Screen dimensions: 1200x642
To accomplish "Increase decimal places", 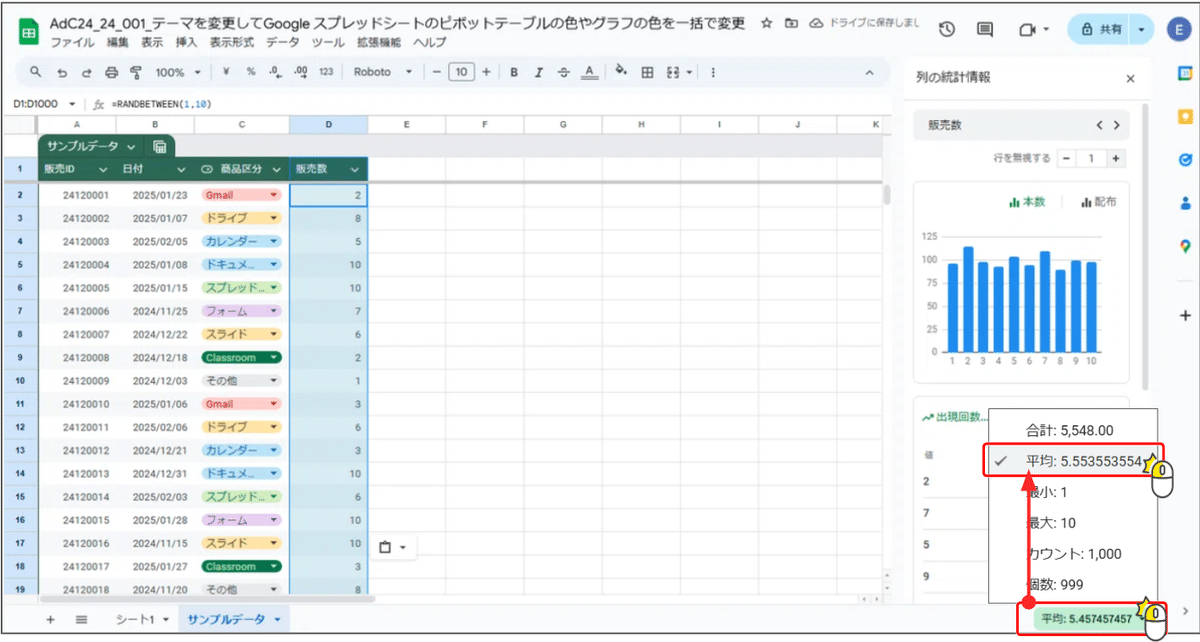I will tap(300, 72).
